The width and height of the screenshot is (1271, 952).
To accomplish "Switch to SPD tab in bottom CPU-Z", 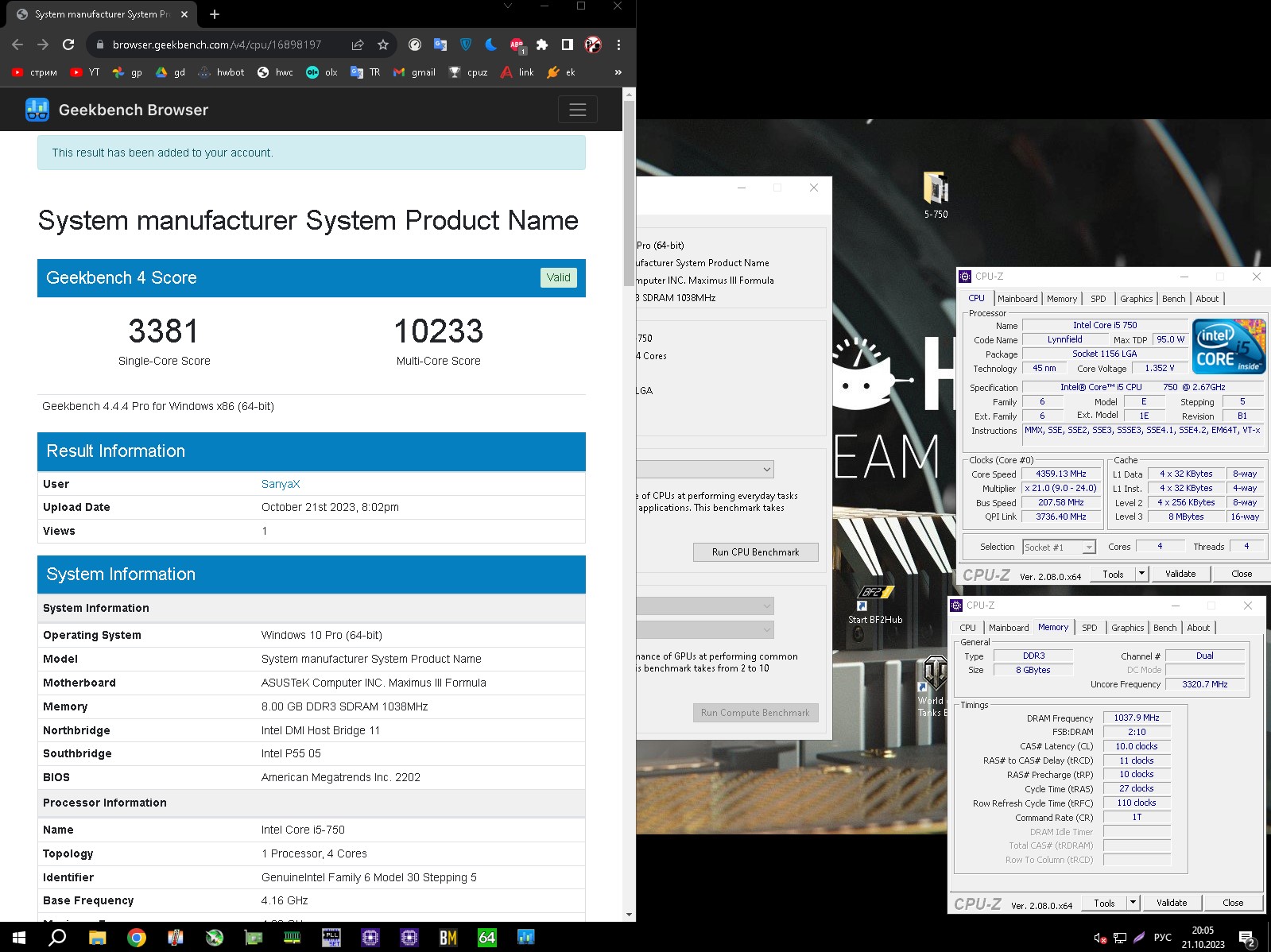I will click(1090, 628).
